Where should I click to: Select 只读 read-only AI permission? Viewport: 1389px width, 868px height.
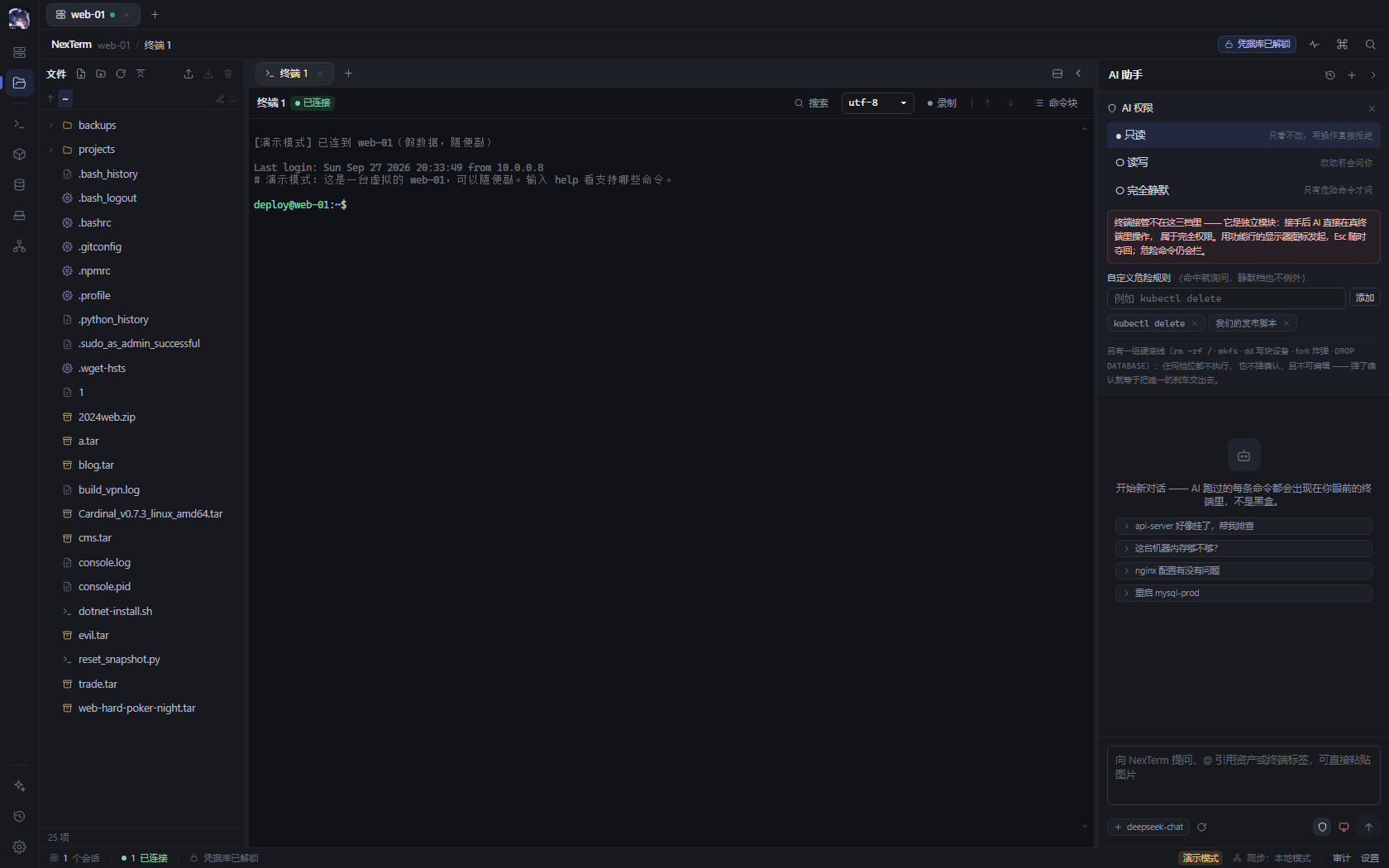point(1243,136)
